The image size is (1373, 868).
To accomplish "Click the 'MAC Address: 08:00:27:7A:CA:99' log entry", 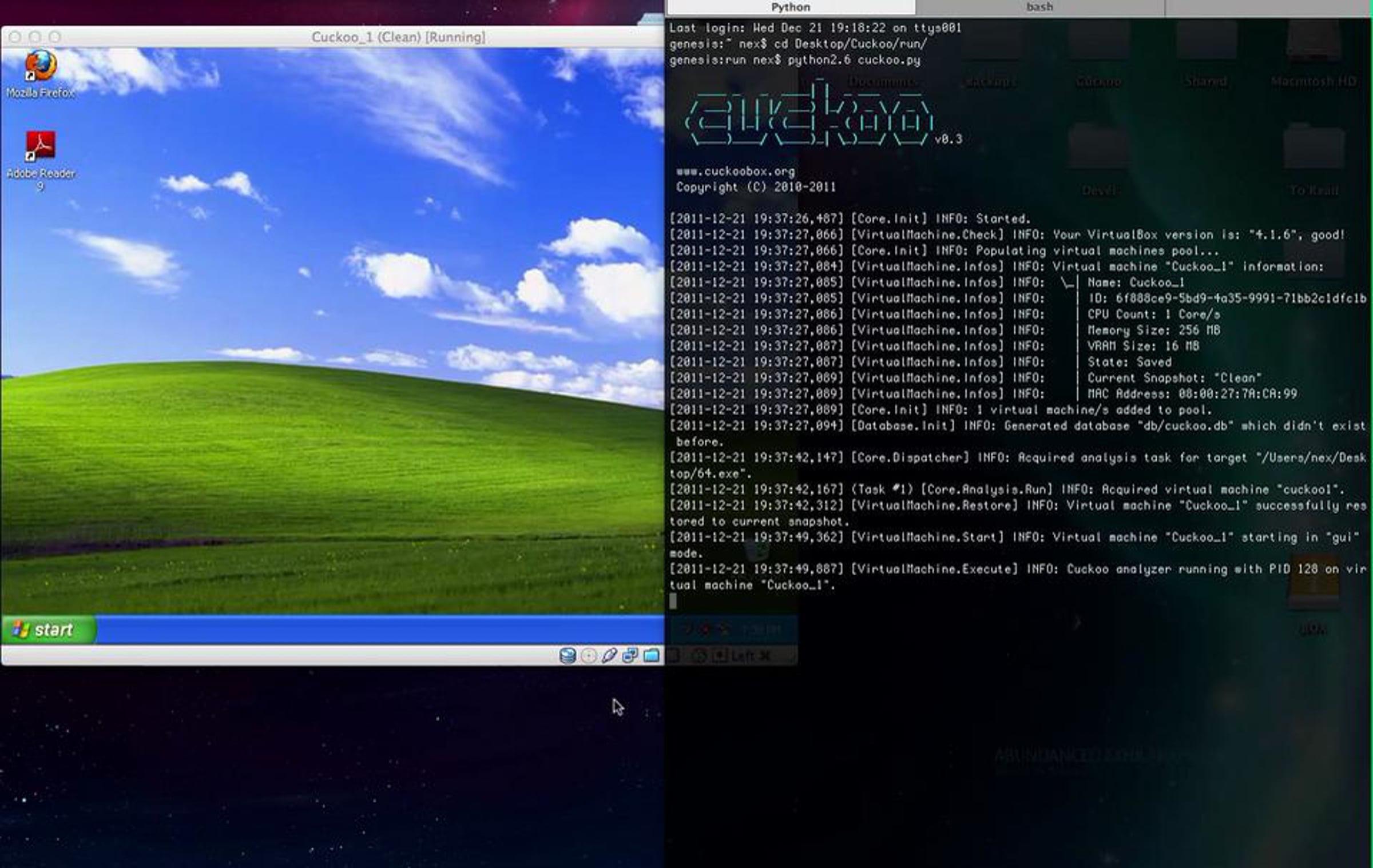I will 983,394.
